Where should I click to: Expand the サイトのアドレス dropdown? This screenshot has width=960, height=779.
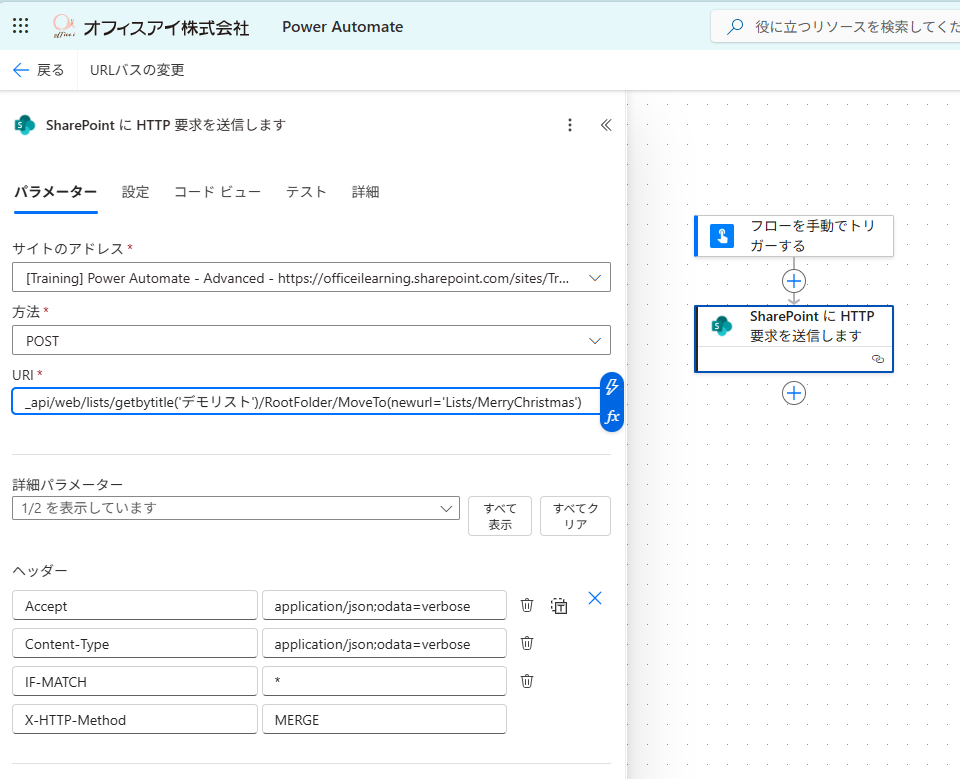tap(596, 278)
